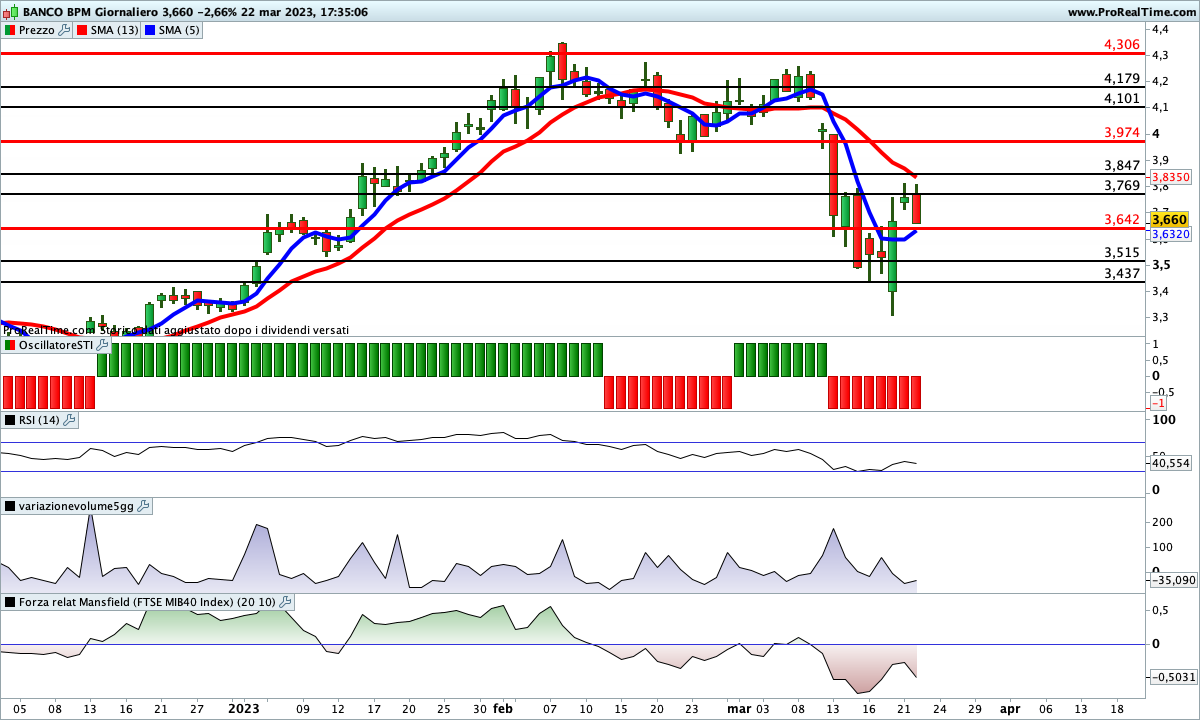Click the yellow 3,660 current price tag
Image resolution: width=1200 pixels, height=720 pixels.
click(1169, 219)
